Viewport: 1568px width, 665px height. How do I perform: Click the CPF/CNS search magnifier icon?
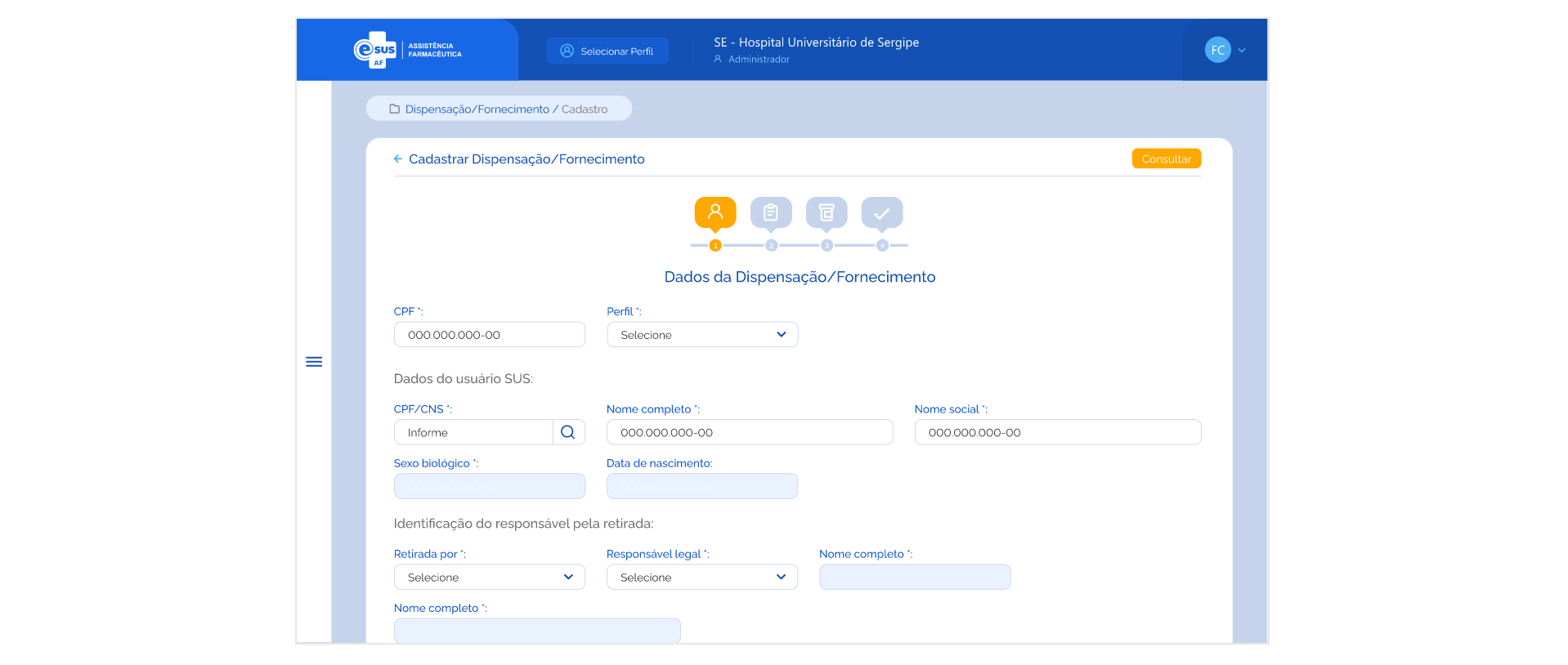568,432
